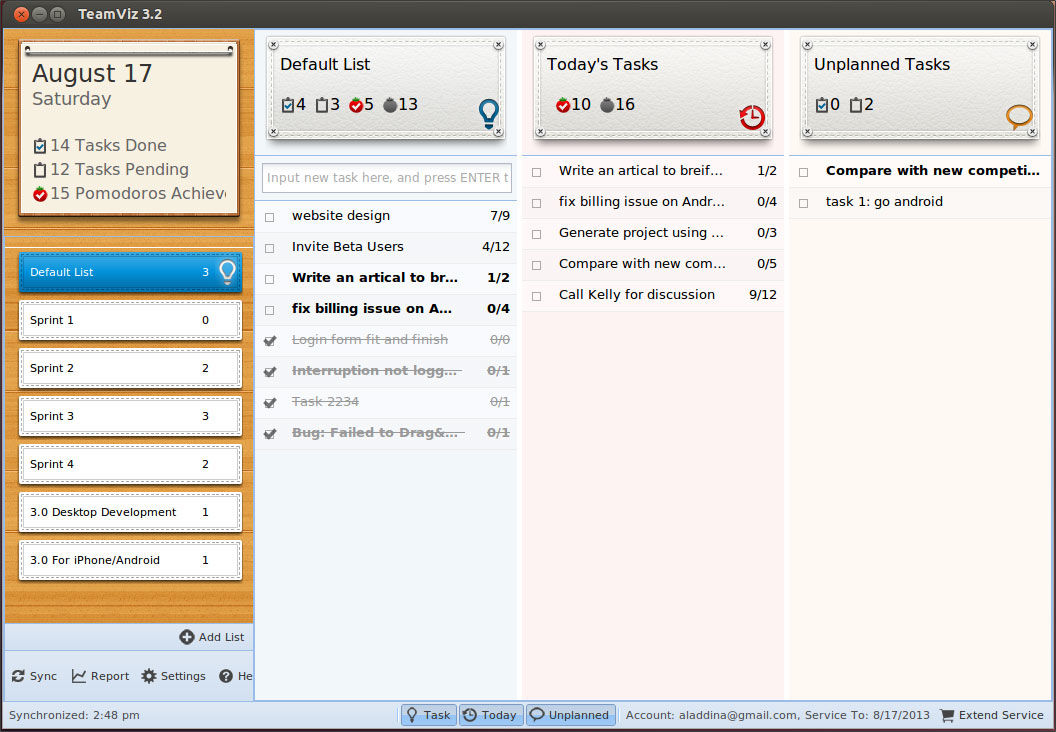Click the Add List button
The image size is (1056, 732).
pyautogui.click(x=212, y=637)
